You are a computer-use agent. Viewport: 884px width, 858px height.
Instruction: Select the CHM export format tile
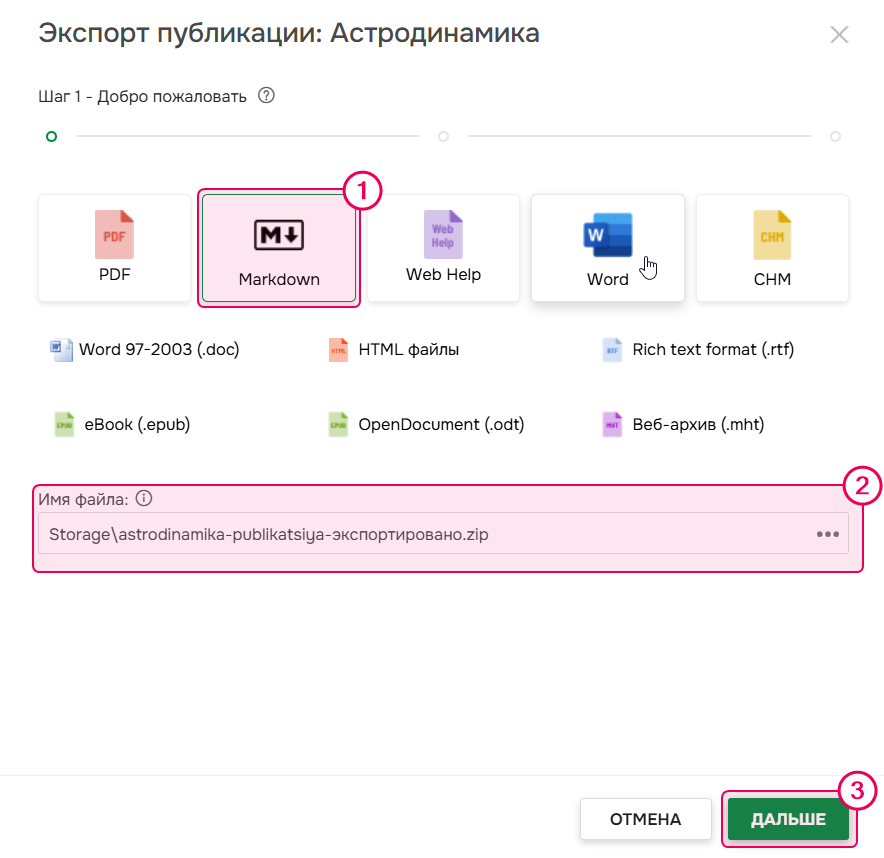(772, 248)
